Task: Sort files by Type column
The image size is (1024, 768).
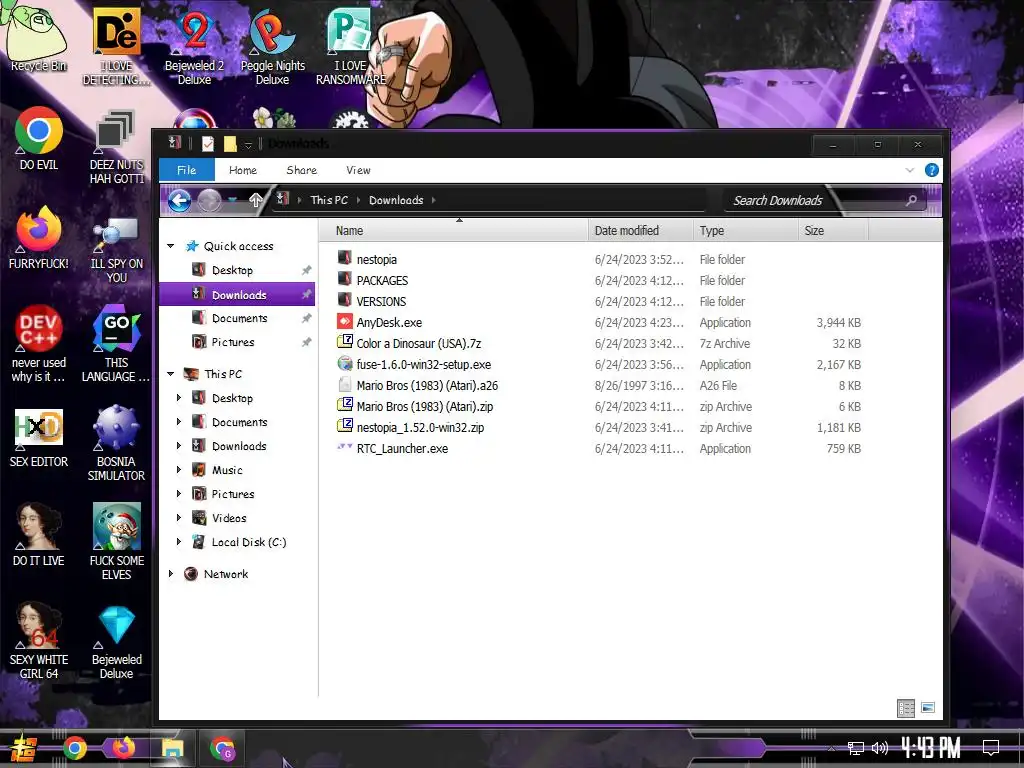Action: pyautogui.click(x=745, y=231)
